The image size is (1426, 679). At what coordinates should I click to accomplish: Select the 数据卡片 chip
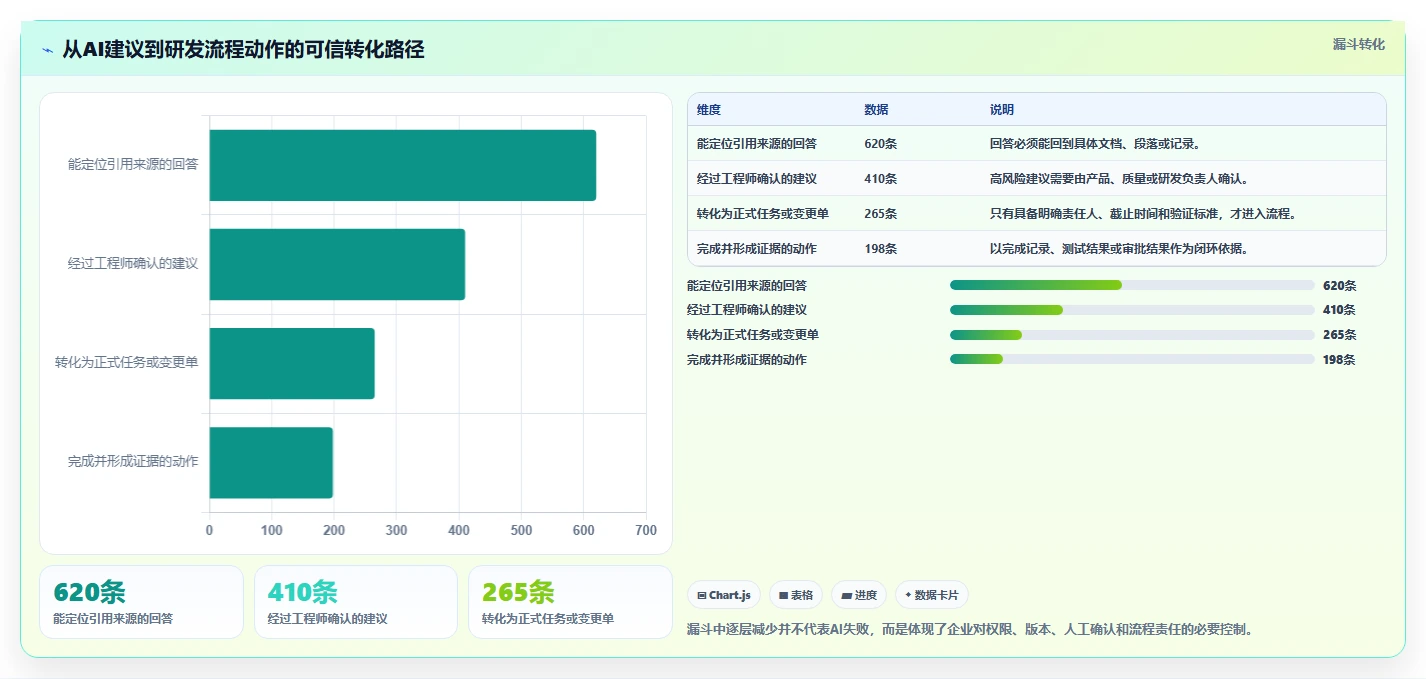click(931, 595)
